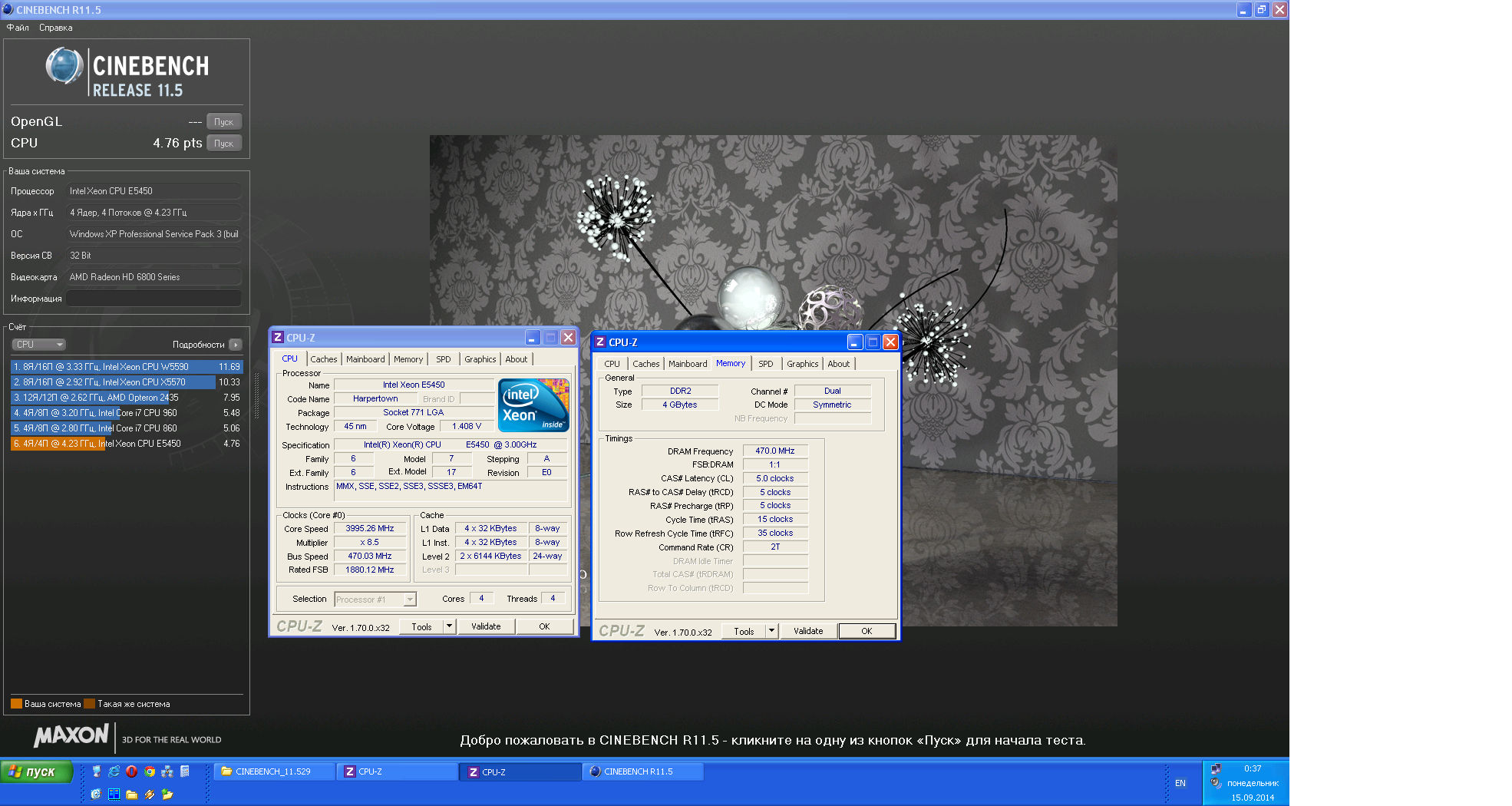Click OK in the right CPU-Z window
This screenshot has height=806, width=1512.
867,631
